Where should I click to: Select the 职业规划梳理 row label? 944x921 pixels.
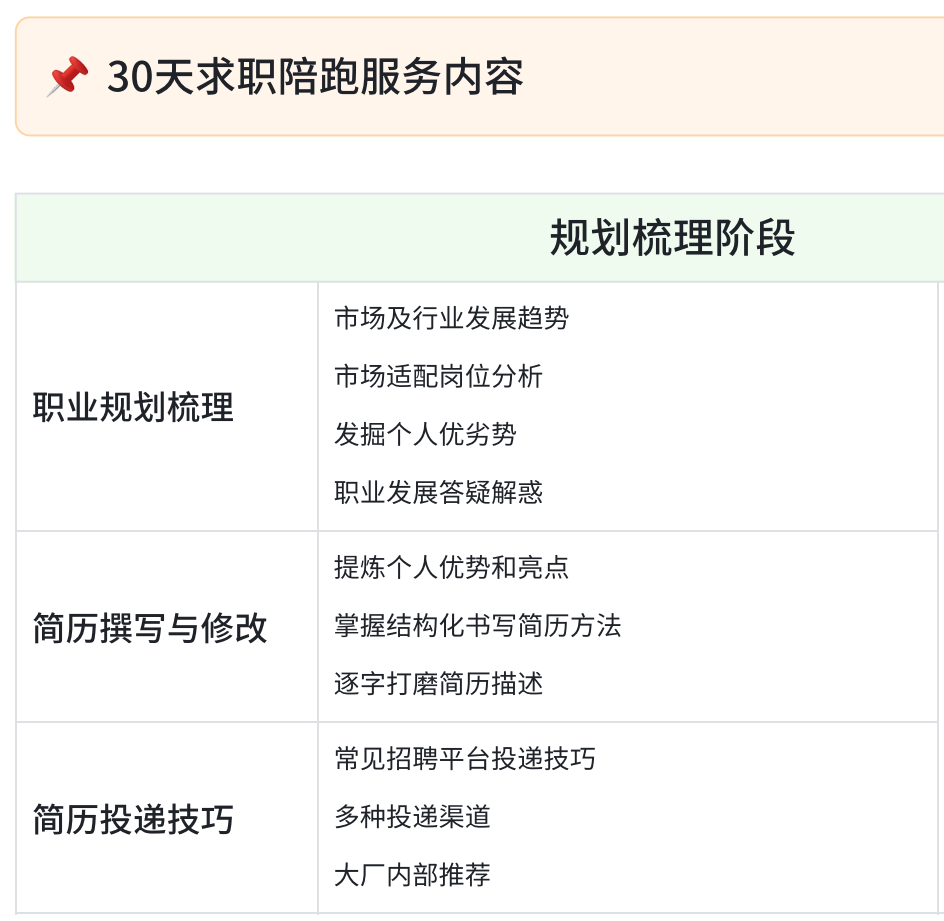tap(133, 408)
